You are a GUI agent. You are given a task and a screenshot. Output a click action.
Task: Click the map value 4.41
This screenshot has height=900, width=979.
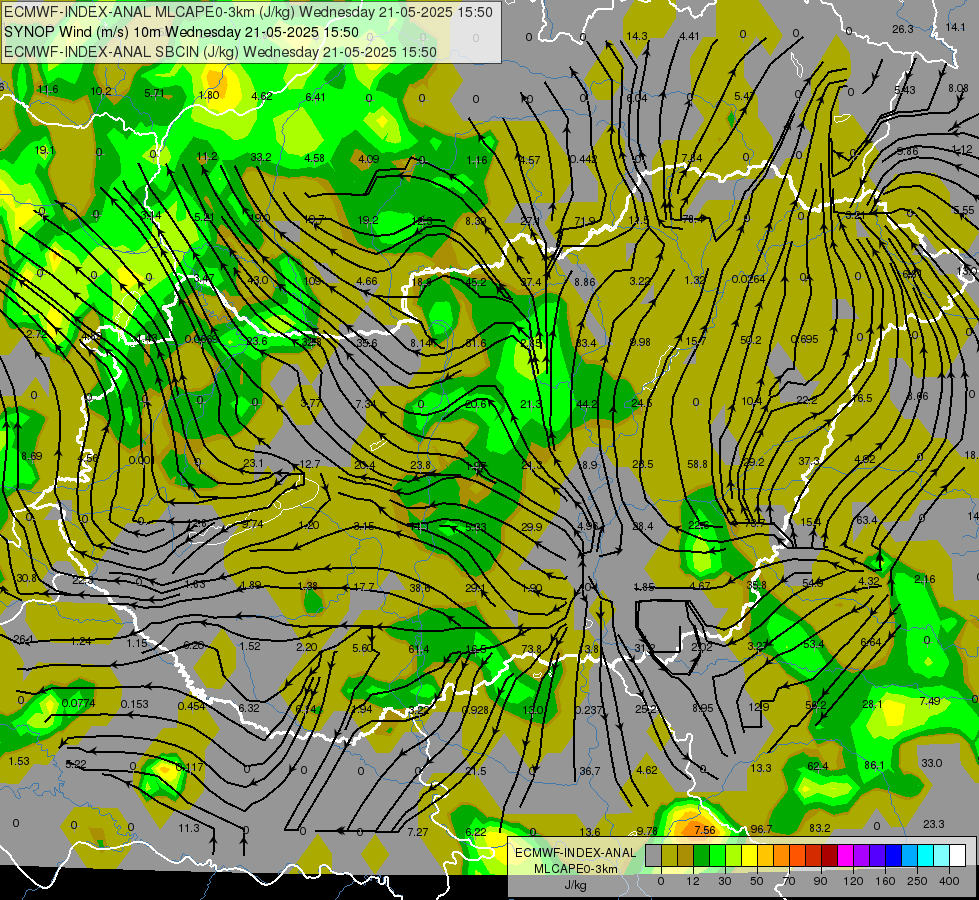pos(689,36)
